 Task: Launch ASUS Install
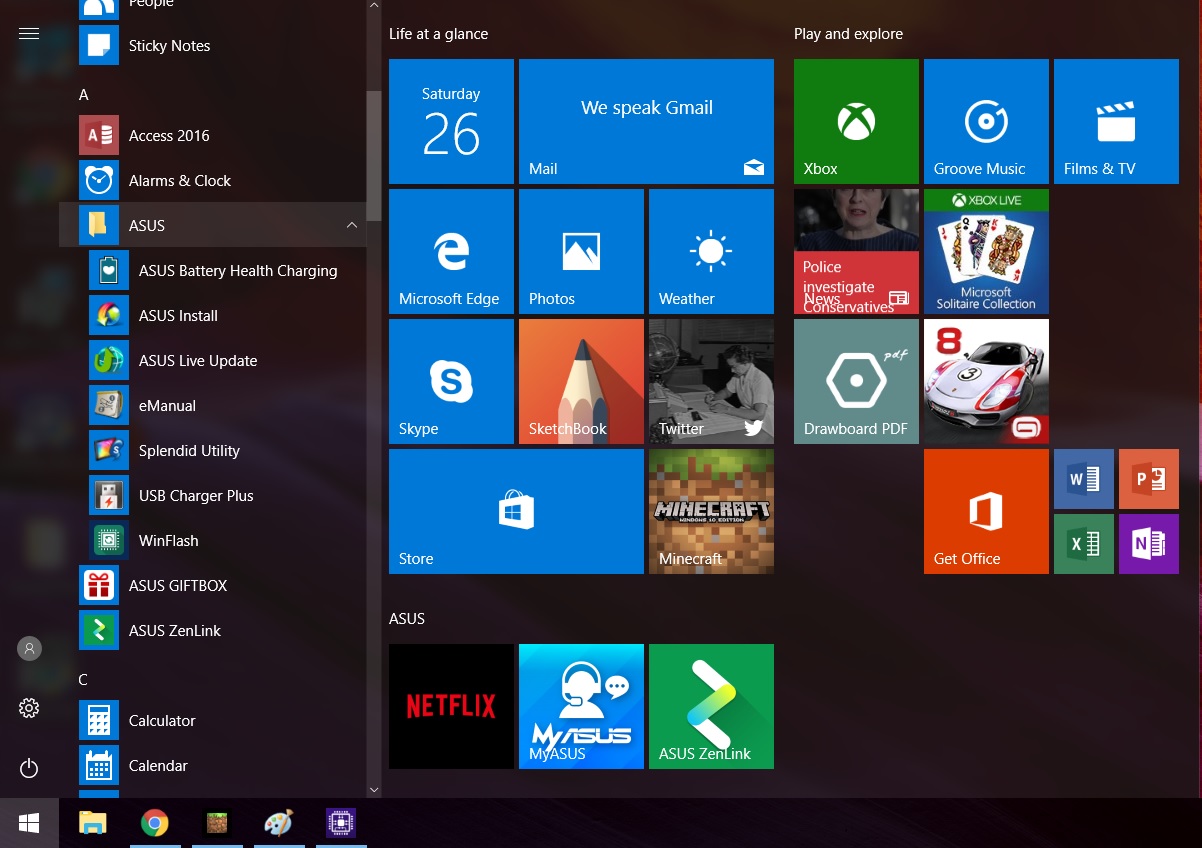tap(213, 315)
